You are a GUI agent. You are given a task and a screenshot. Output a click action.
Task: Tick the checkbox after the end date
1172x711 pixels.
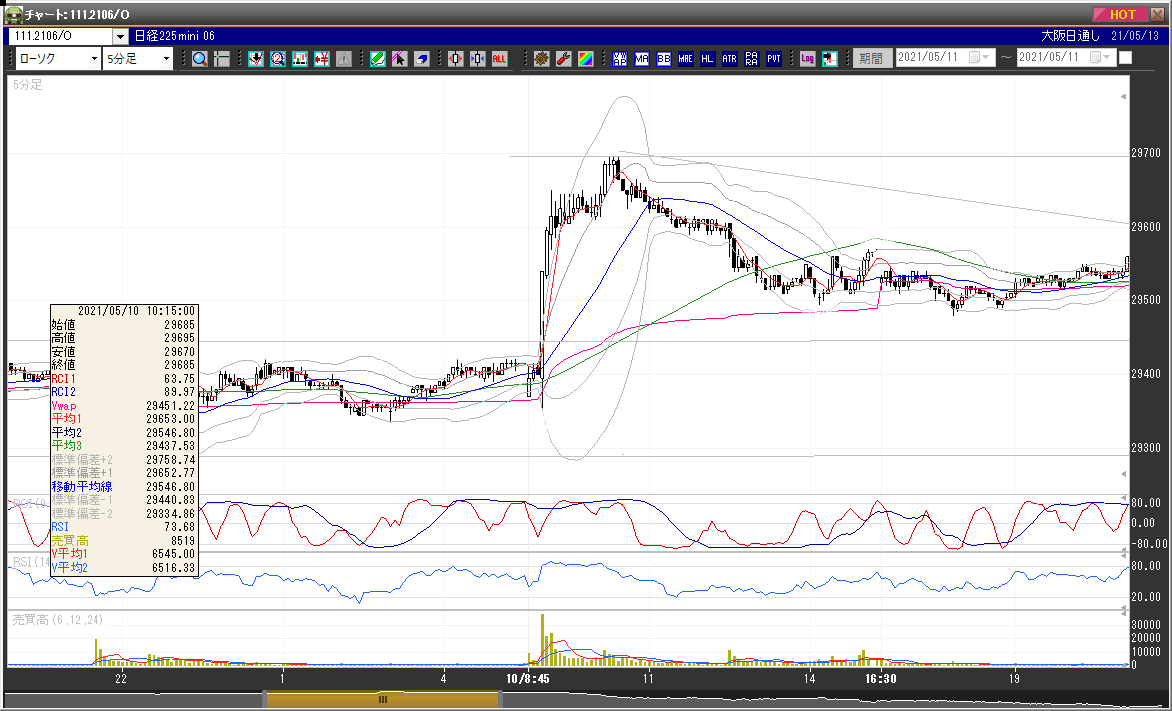[x=1125, y=58]
